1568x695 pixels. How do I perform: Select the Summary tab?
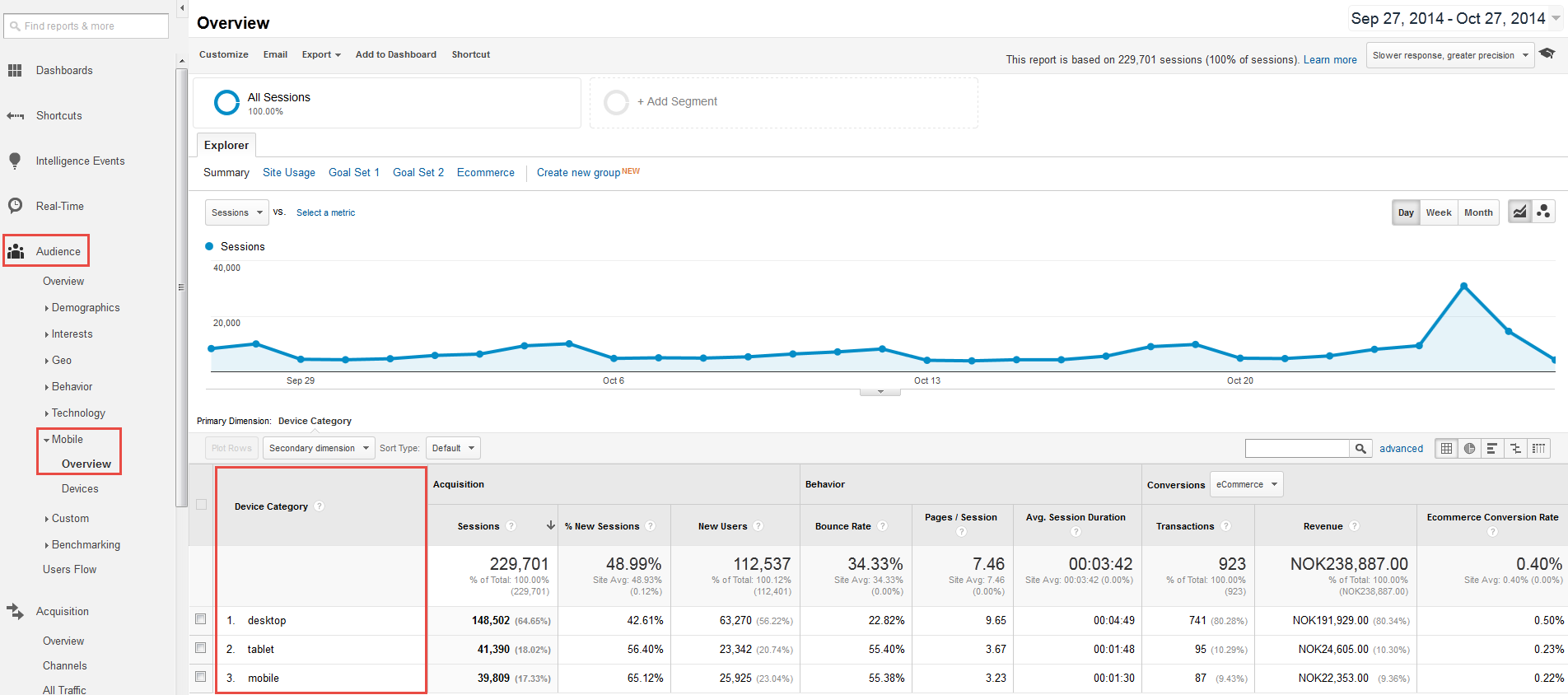[226, 173]
